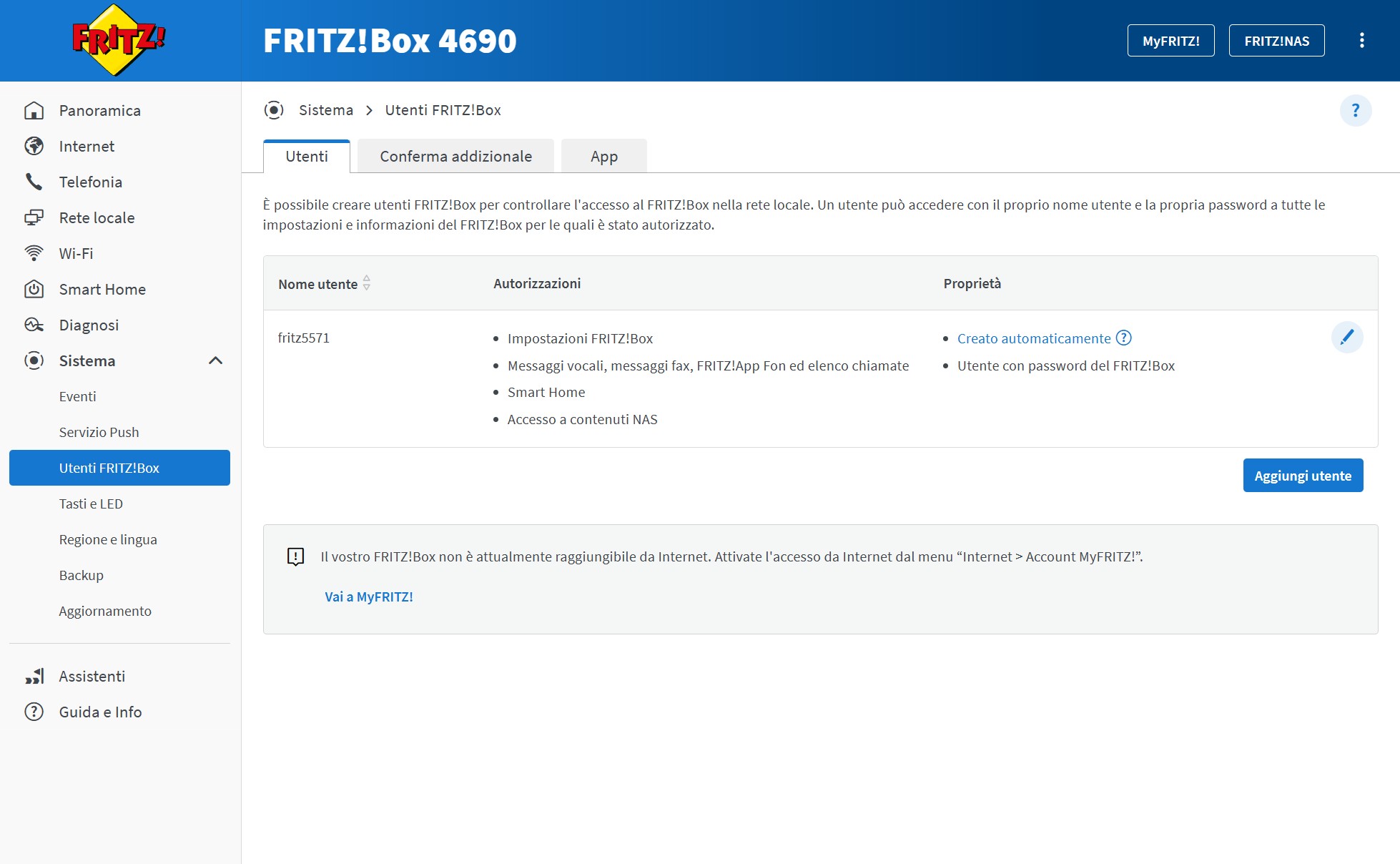Follow the Vai a MyFRITZ! link

369,597
